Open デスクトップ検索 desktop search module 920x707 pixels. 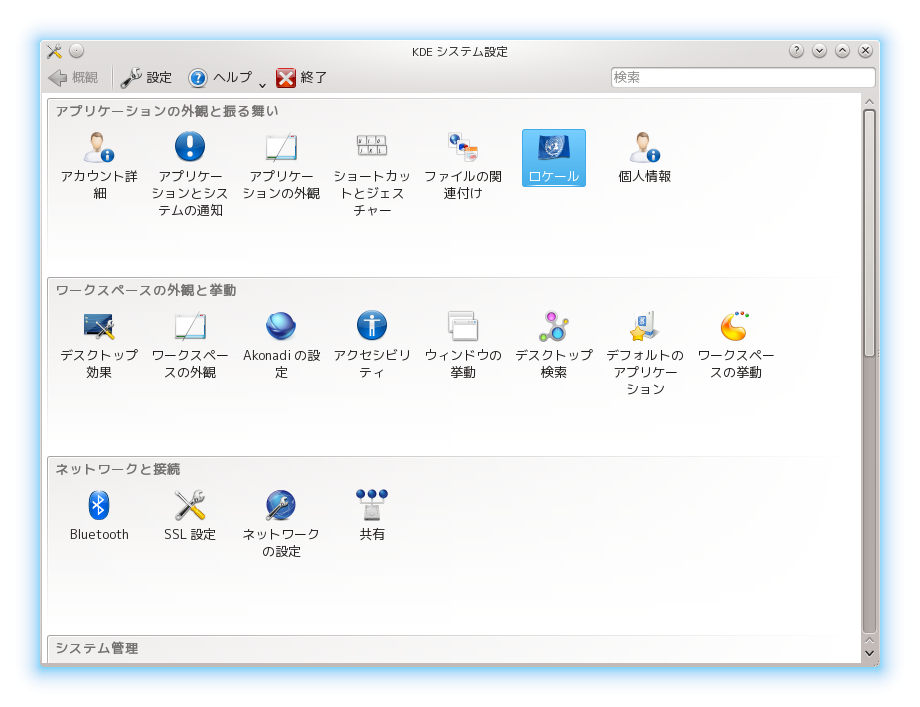click(554, 345)
